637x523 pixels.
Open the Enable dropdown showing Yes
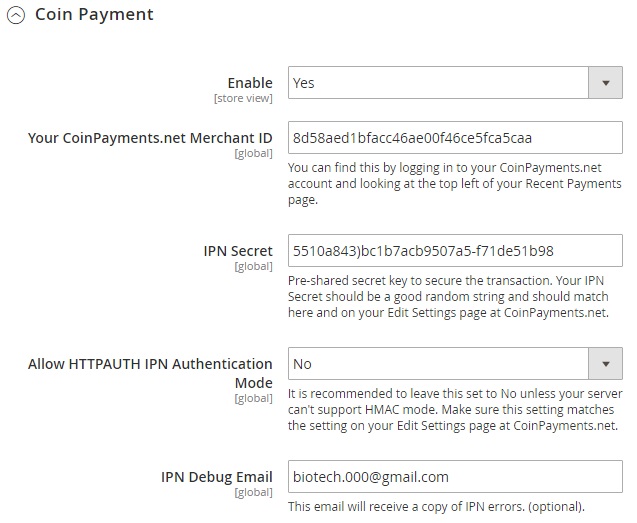click(x=438, y=83)
